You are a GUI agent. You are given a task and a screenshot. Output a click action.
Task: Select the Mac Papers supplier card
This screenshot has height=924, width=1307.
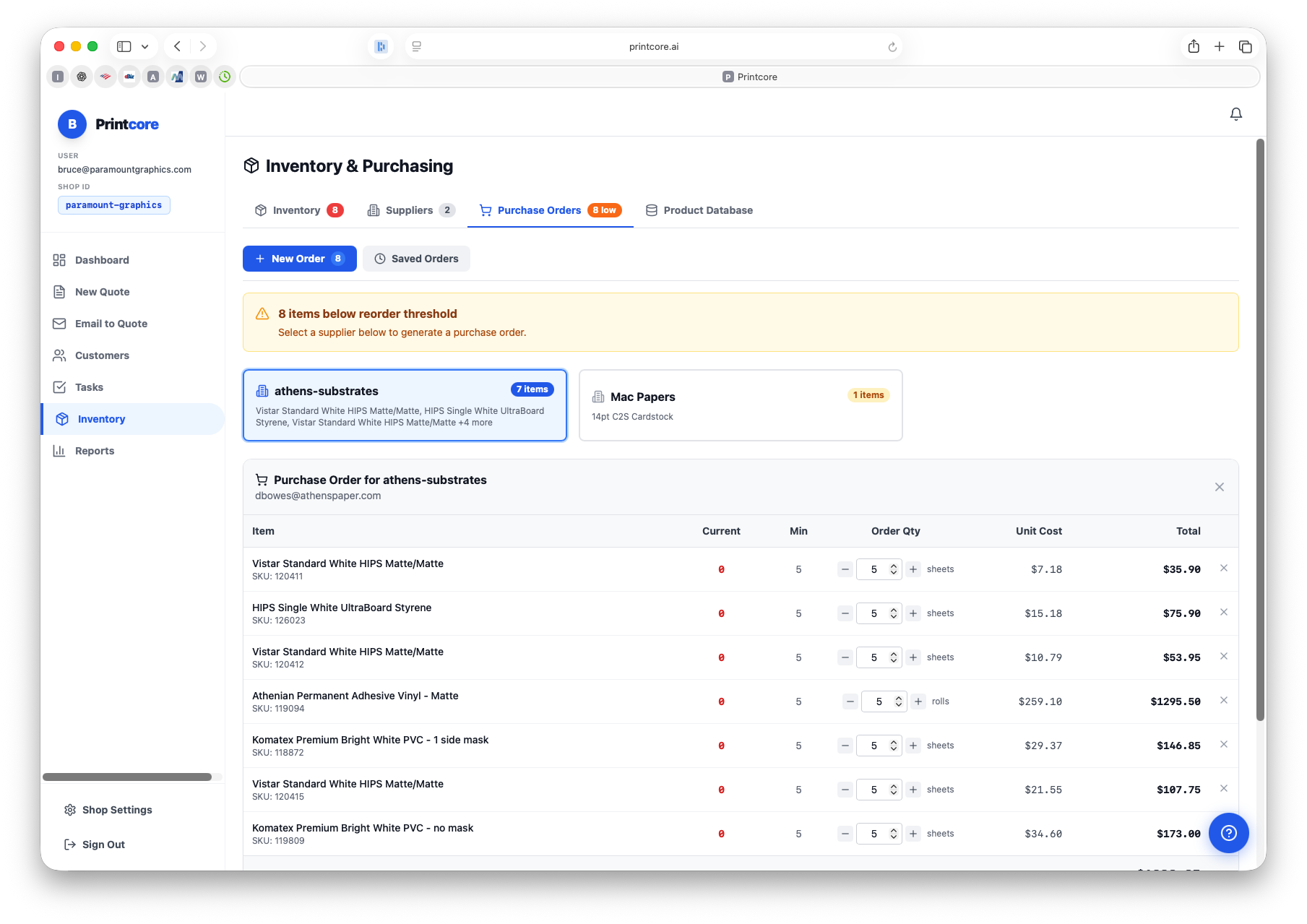(x=740, y=405)
